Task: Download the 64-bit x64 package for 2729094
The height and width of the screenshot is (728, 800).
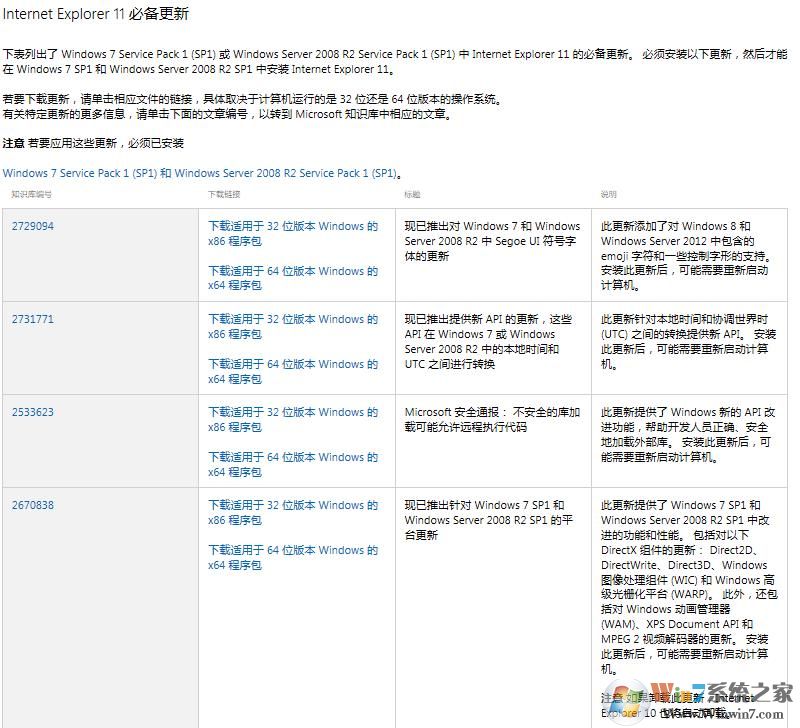Action: (293, 278)
